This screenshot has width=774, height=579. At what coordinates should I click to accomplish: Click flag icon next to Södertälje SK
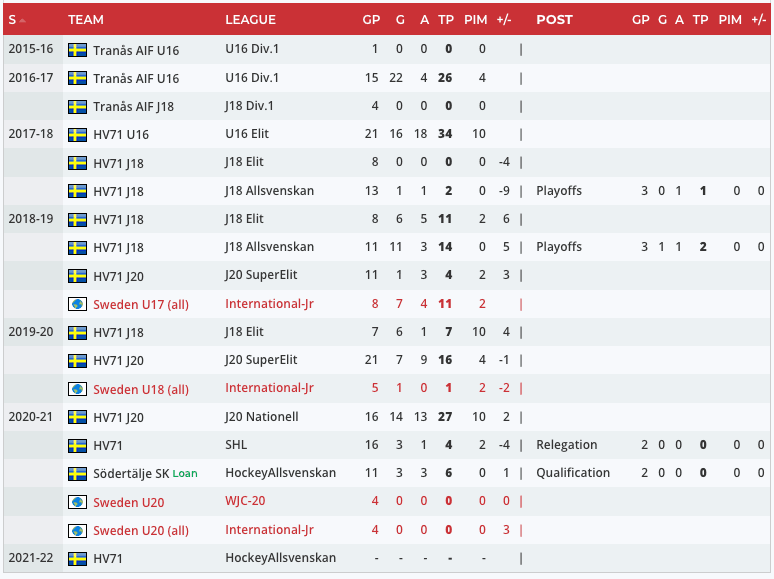click(77, 473)
